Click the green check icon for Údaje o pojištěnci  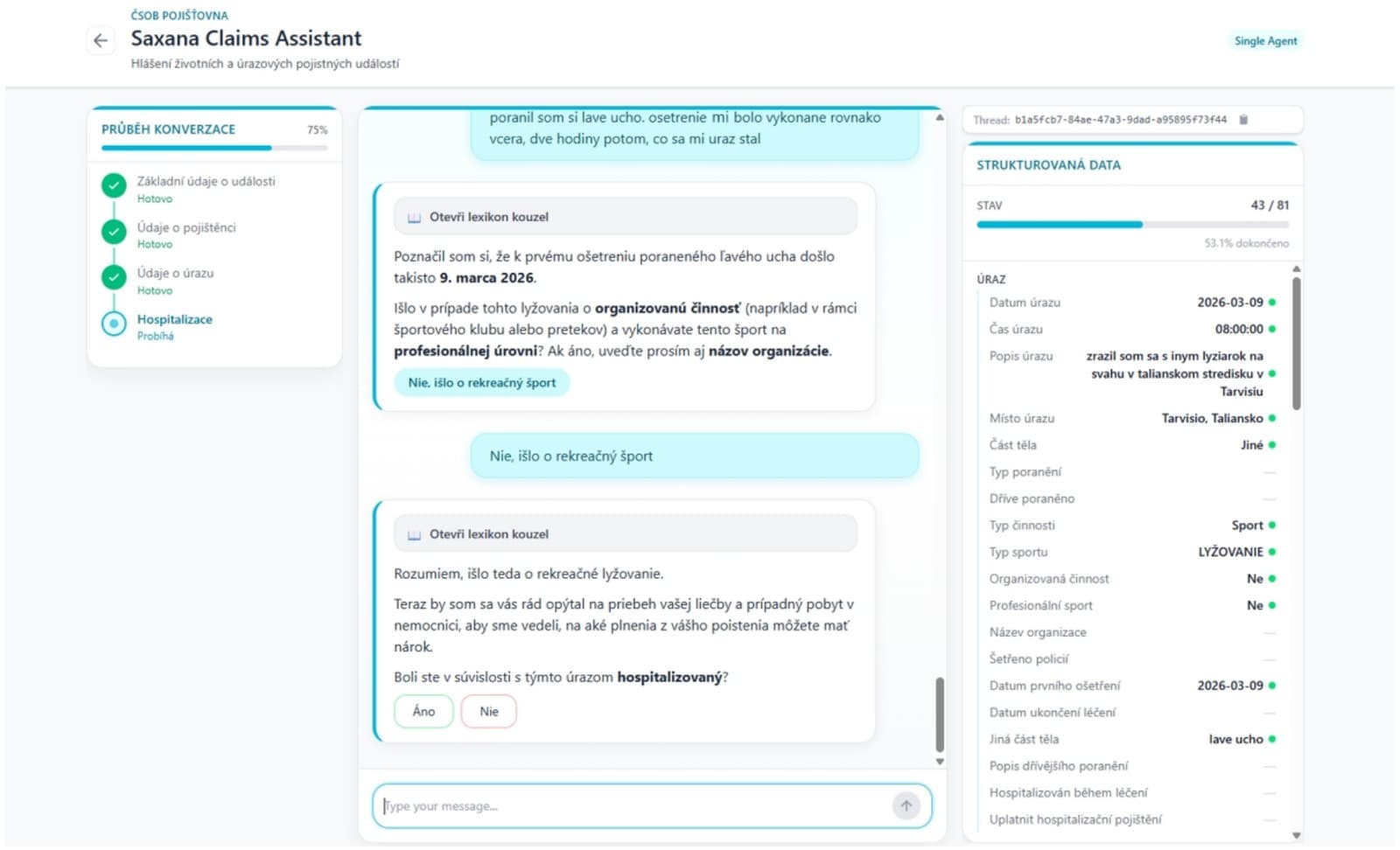(114, 232)
